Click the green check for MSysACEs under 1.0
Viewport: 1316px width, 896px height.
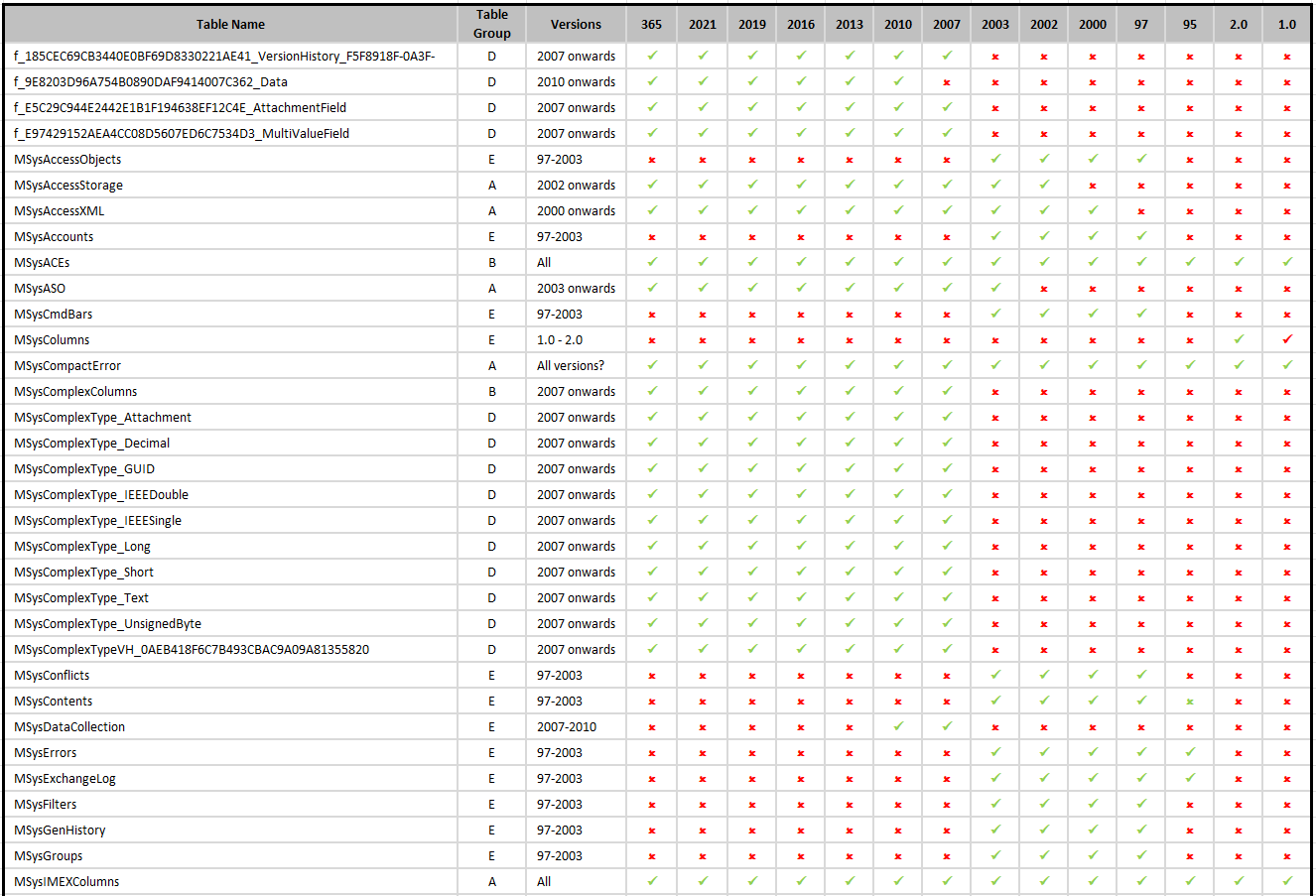pyautogui.click(x=1287, y=262)
